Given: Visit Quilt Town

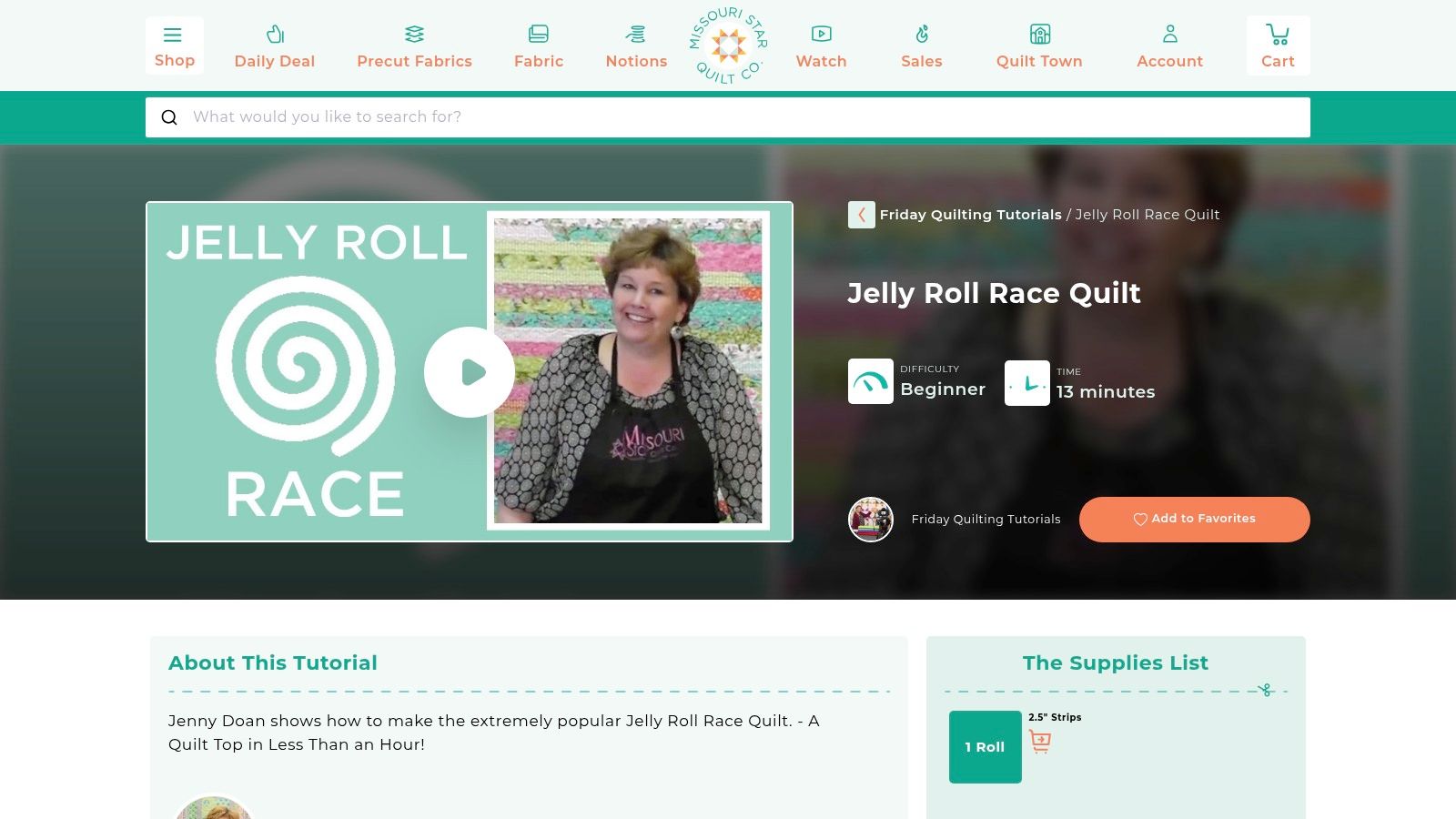Looking at the screenshot, I should pyautogui.click(x=1039, y=46).
